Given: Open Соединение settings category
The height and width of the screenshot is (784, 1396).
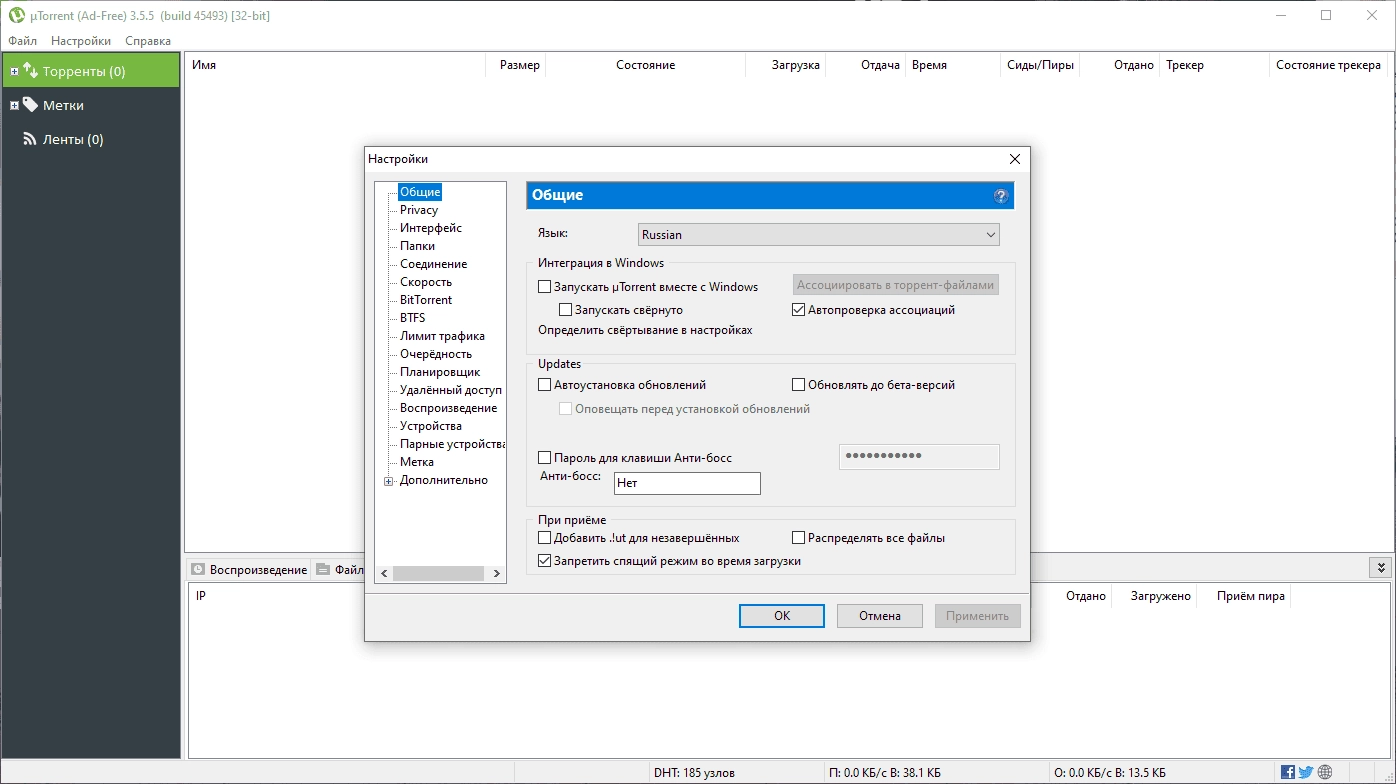Looking at the screenshot, I should coord(433,264).
